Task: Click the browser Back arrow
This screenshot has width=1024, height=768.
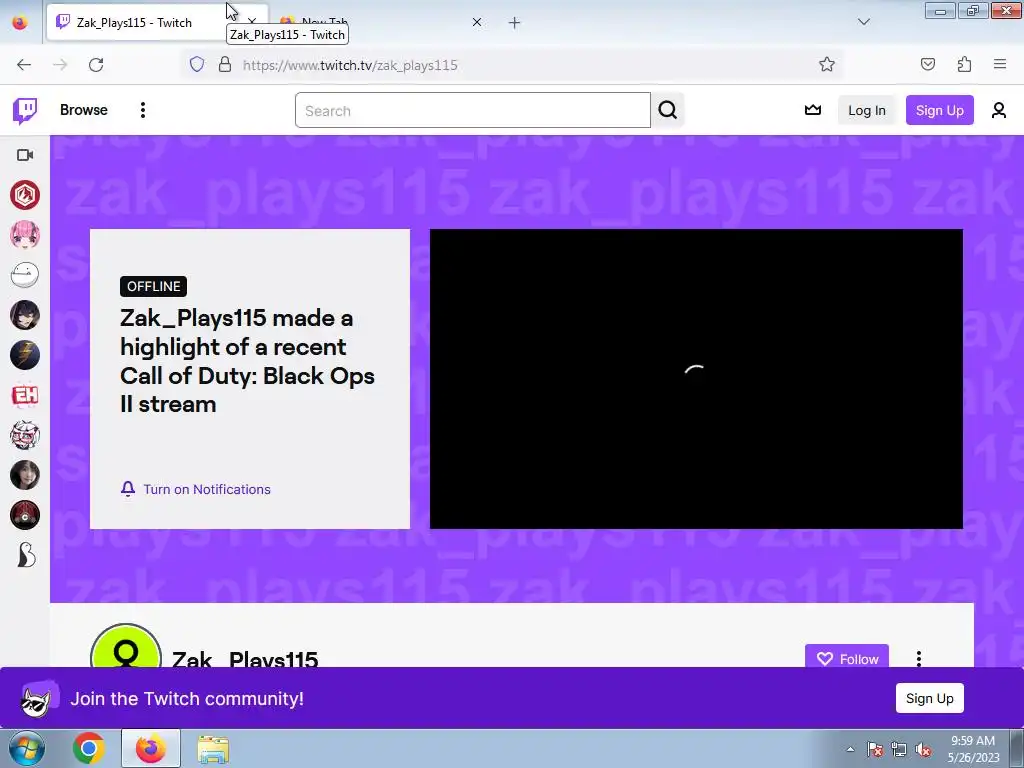Action: 24,65
